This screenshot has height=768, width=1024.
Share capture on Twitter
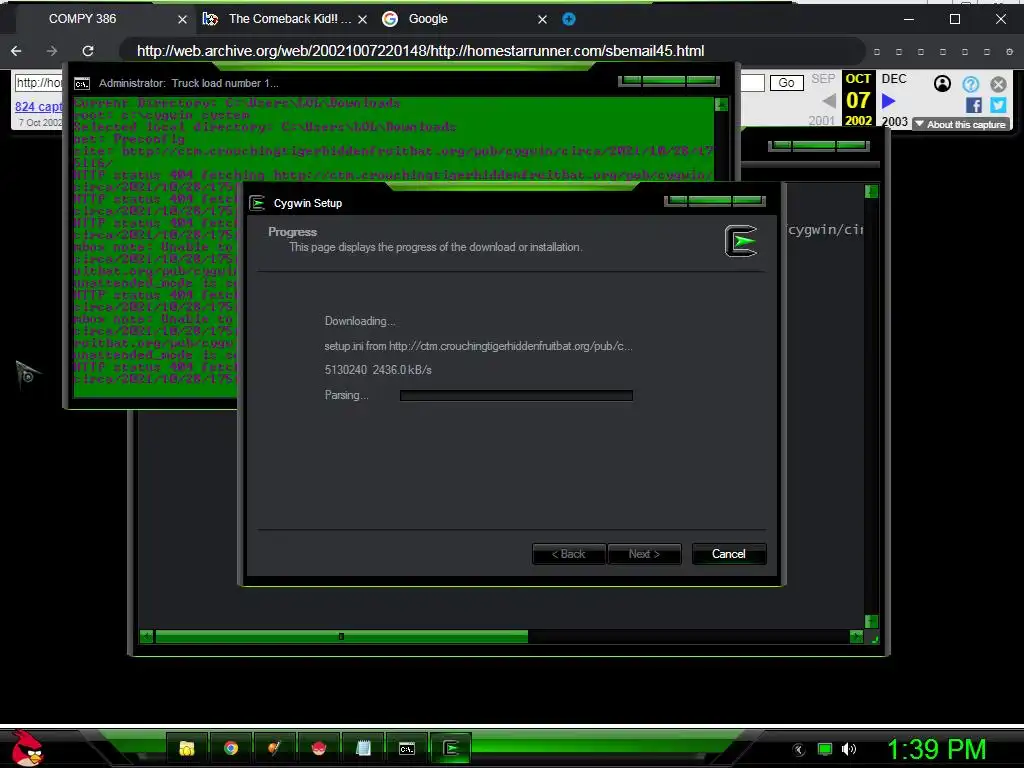998,105
